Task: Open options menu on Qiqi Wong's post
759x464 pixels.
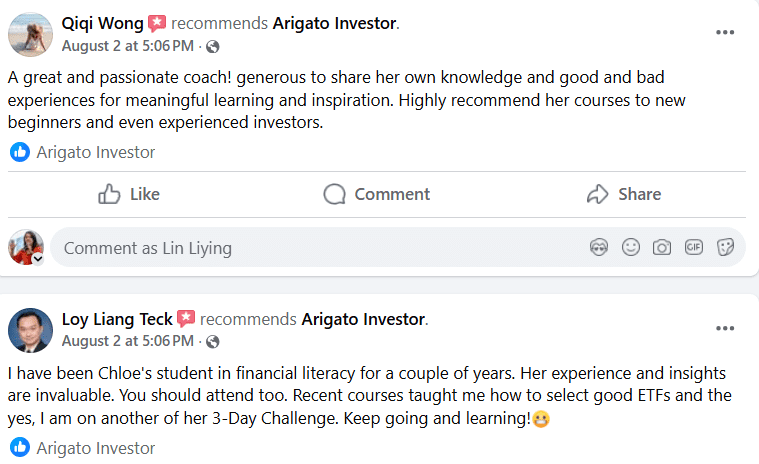Action: pos(725,32)
